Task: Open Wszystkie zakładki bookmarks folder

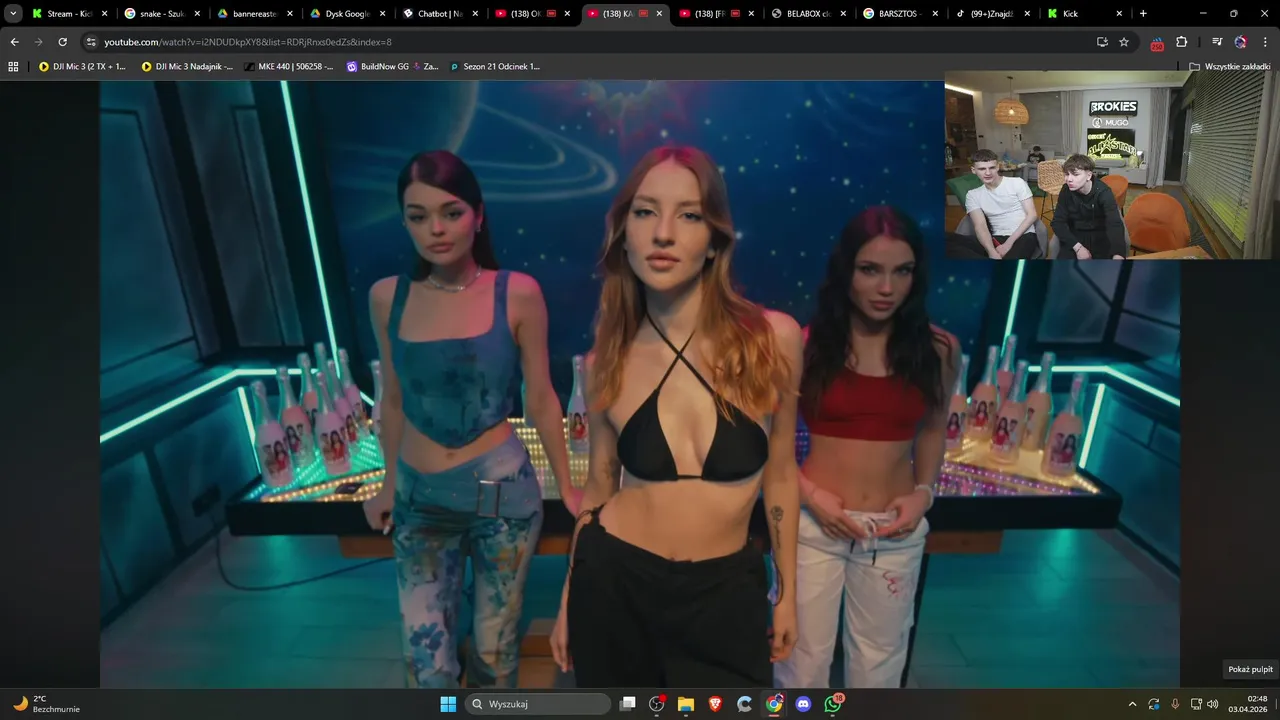Action: pos(1230,66)
